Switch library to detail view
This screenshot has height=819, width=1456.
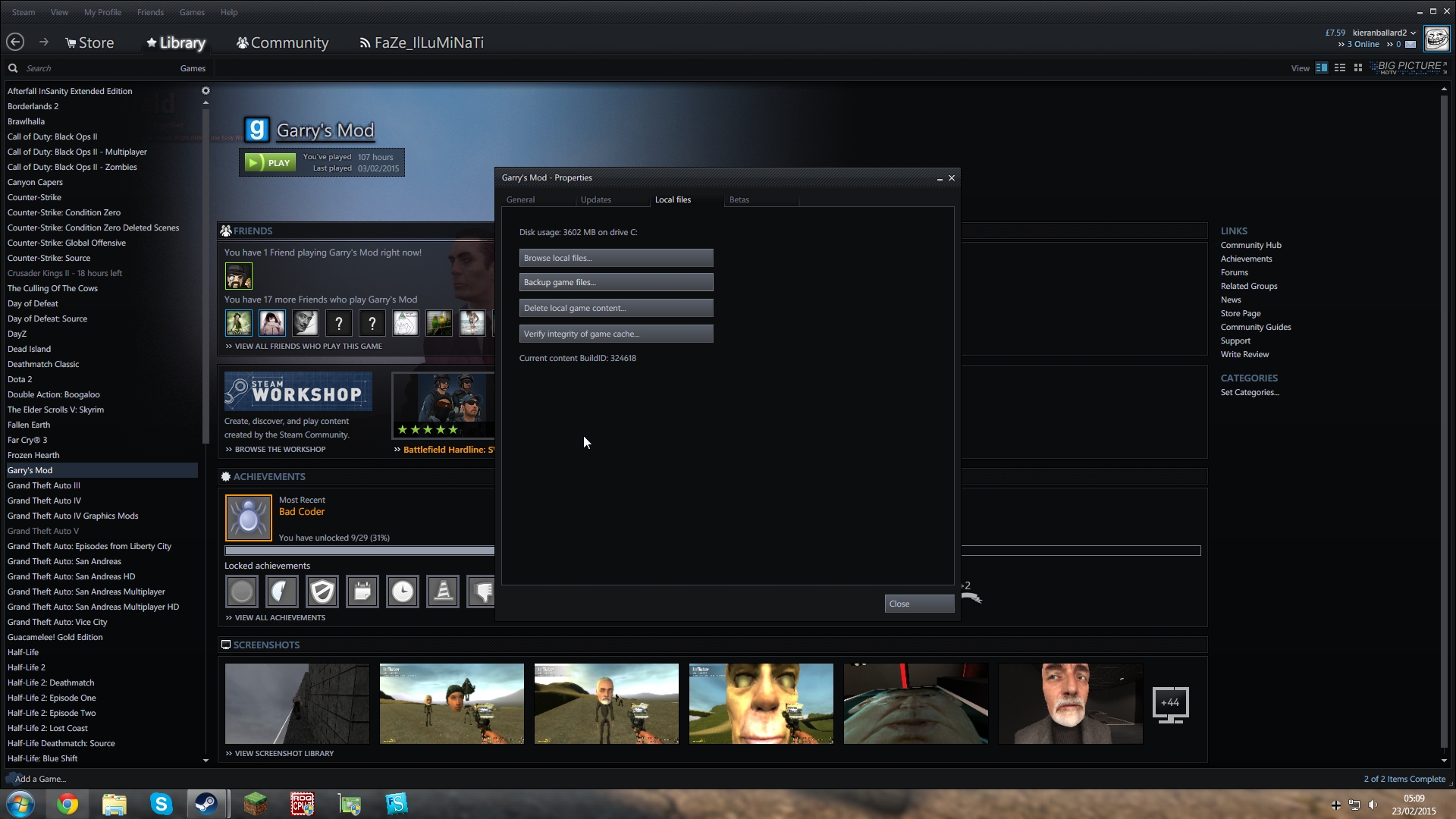point(1322,67)
